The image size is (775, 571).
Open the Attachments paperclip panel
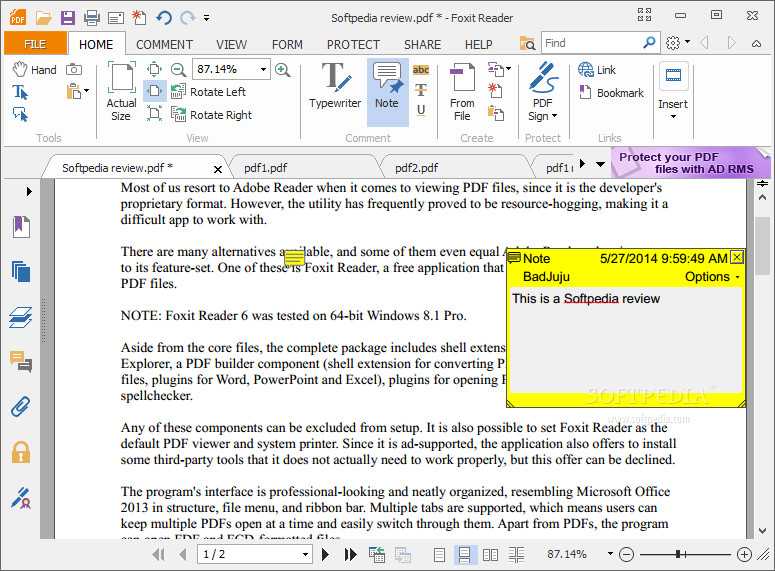pos(21,406)
